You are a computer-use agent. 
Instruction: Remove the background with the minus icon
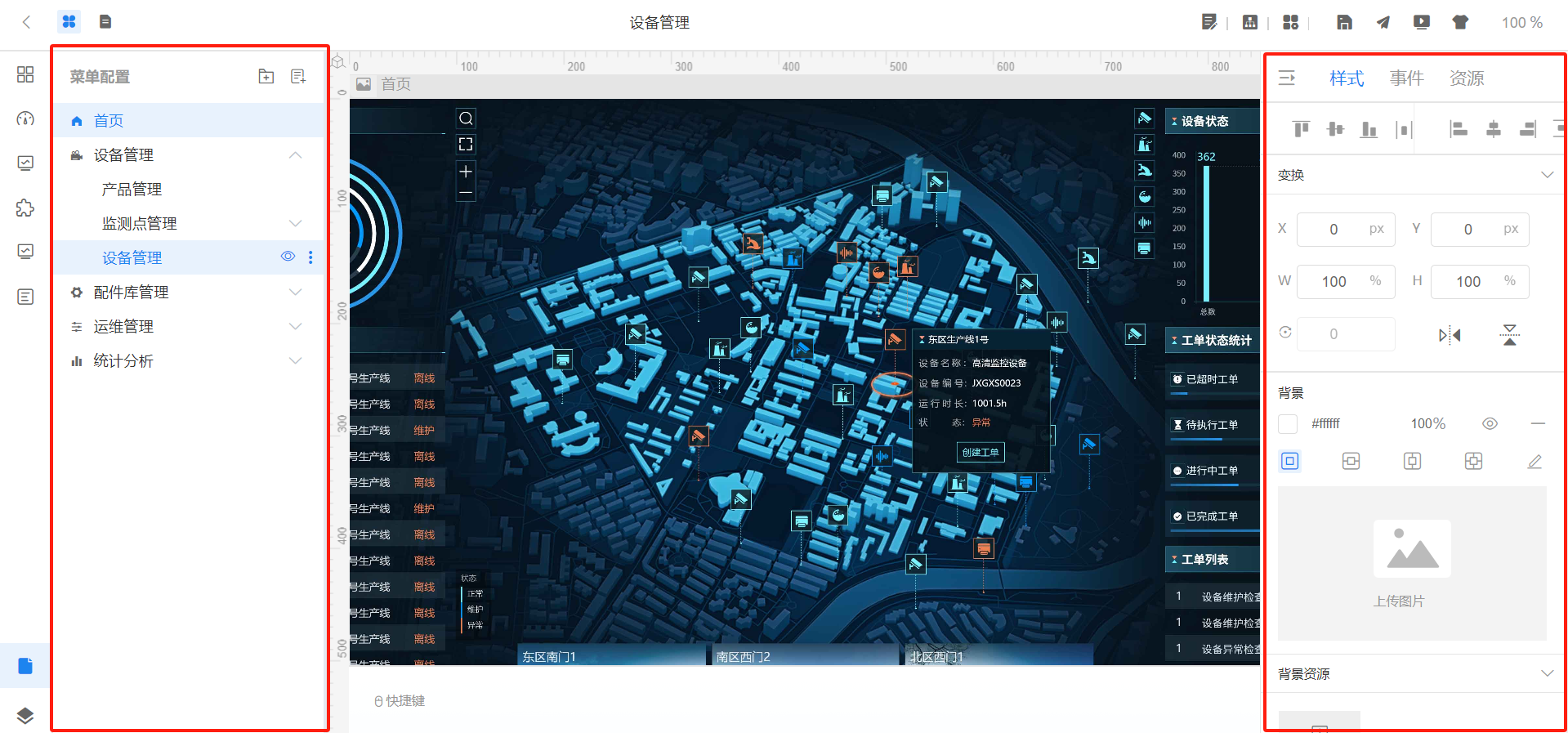point(1538,424)
